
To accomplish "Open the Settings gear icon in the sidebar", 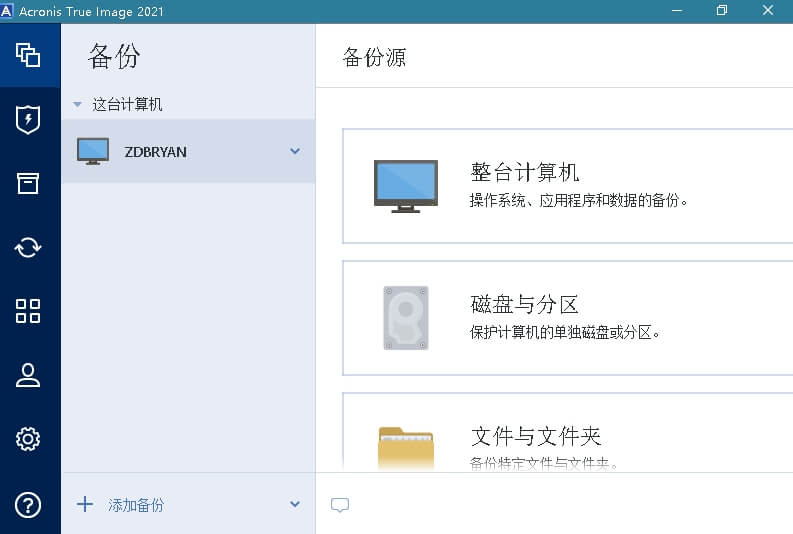I will click(28, 439).
